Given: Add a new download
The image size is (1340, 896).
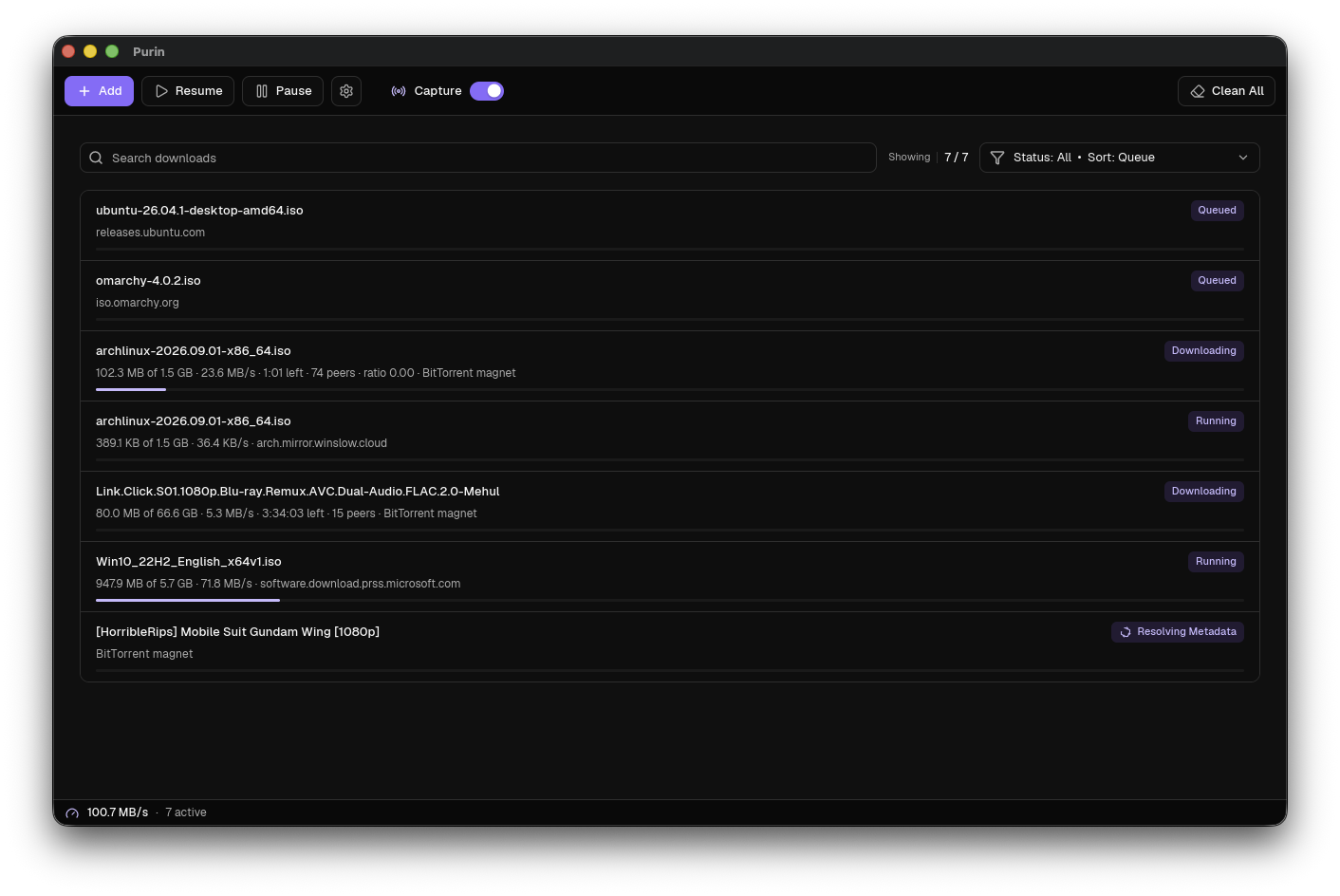Looking at the screenshot, I should pyautogui.click(x=99, y=91).
